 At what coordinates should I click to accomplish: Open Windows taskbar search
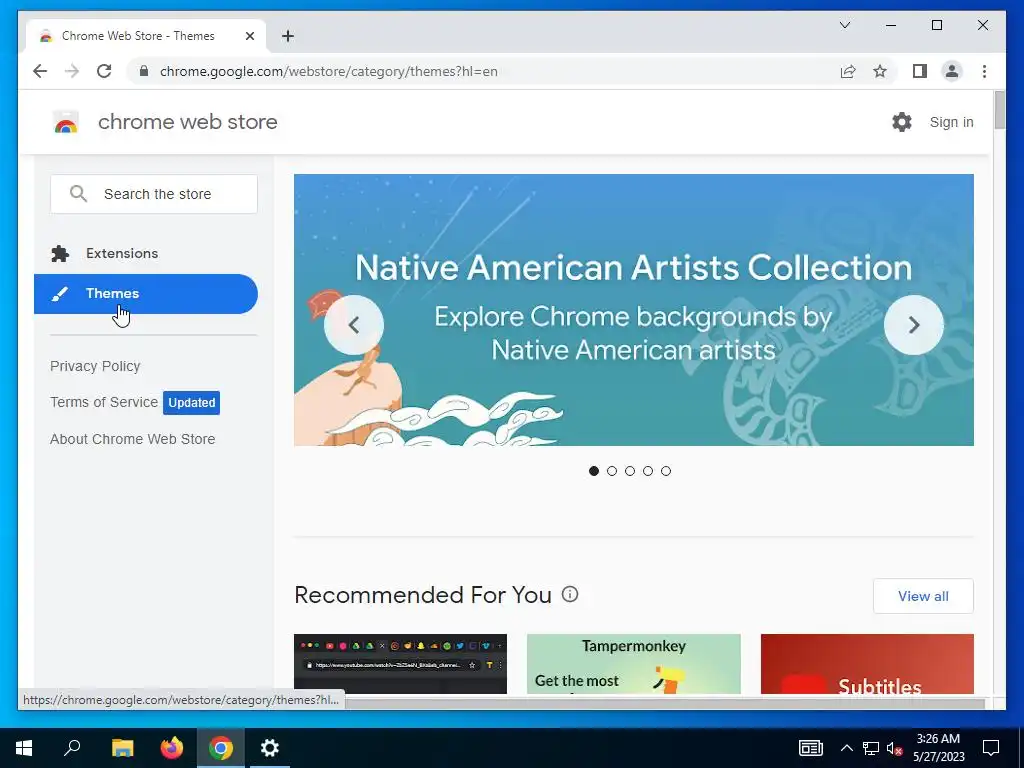72,748
